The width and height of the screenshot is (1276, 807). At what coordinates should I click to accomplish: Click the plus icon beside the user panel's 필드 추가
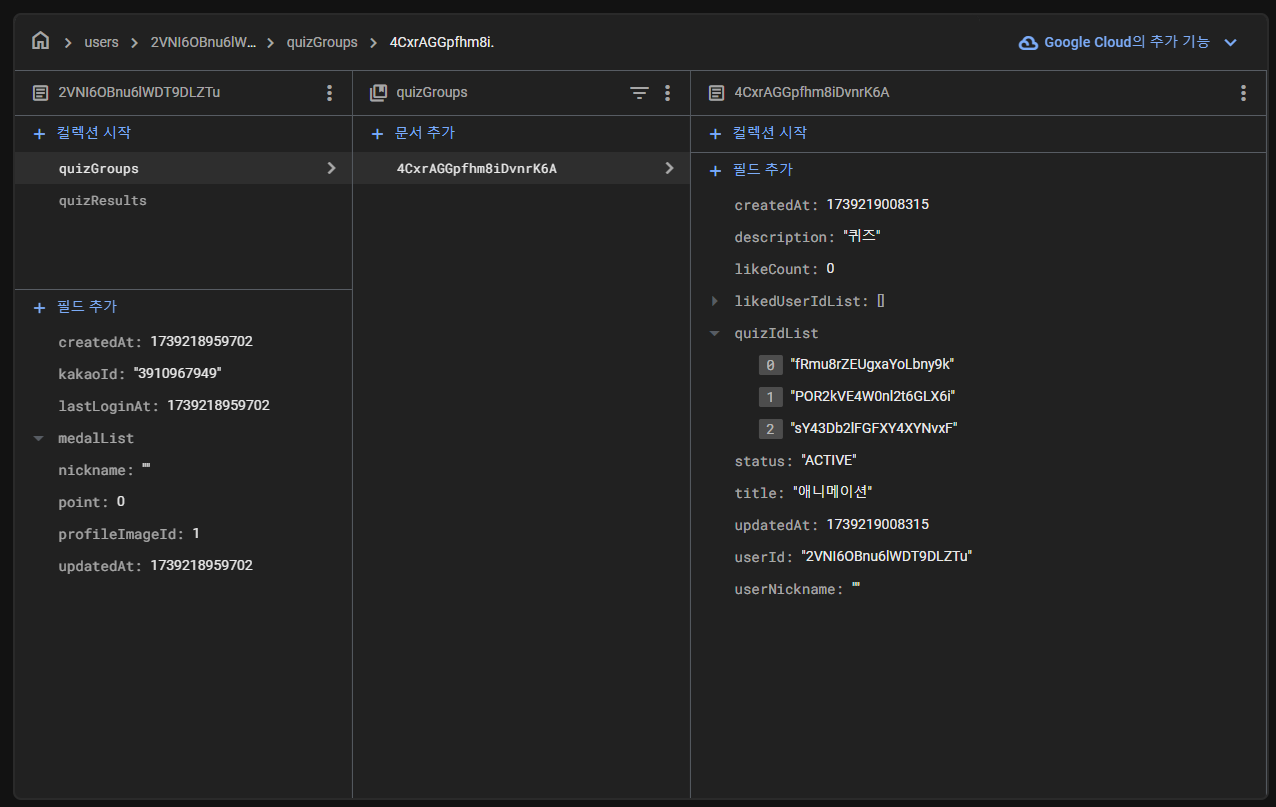click(x=40, y=308)
